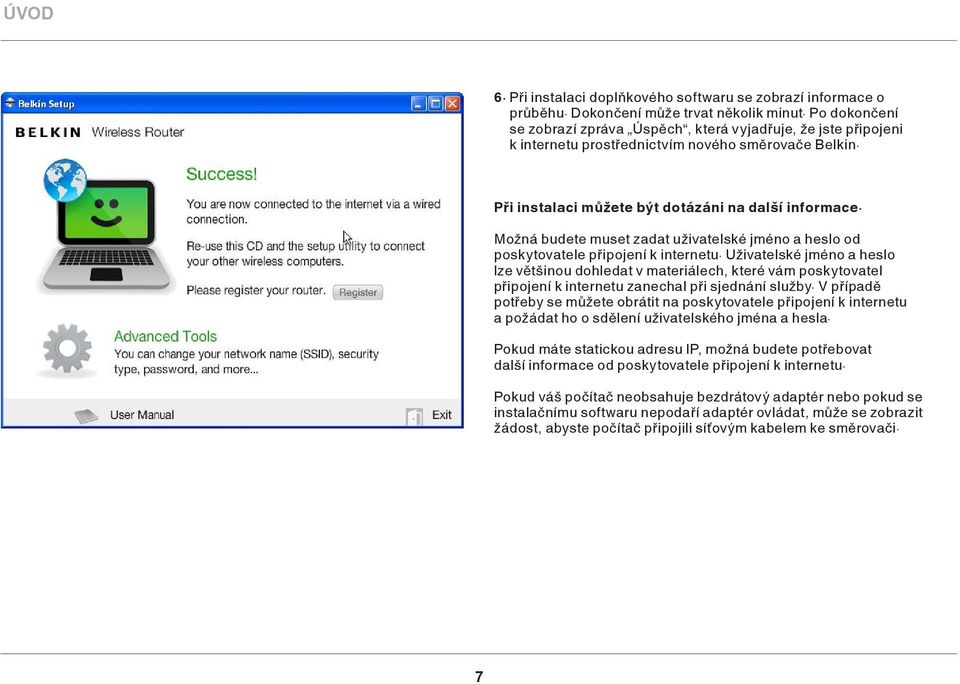This screenshot has width=960, height=684.
Task: Click the 'Pokud máte statickou adresu IP' paragraph
Action: 683,357
